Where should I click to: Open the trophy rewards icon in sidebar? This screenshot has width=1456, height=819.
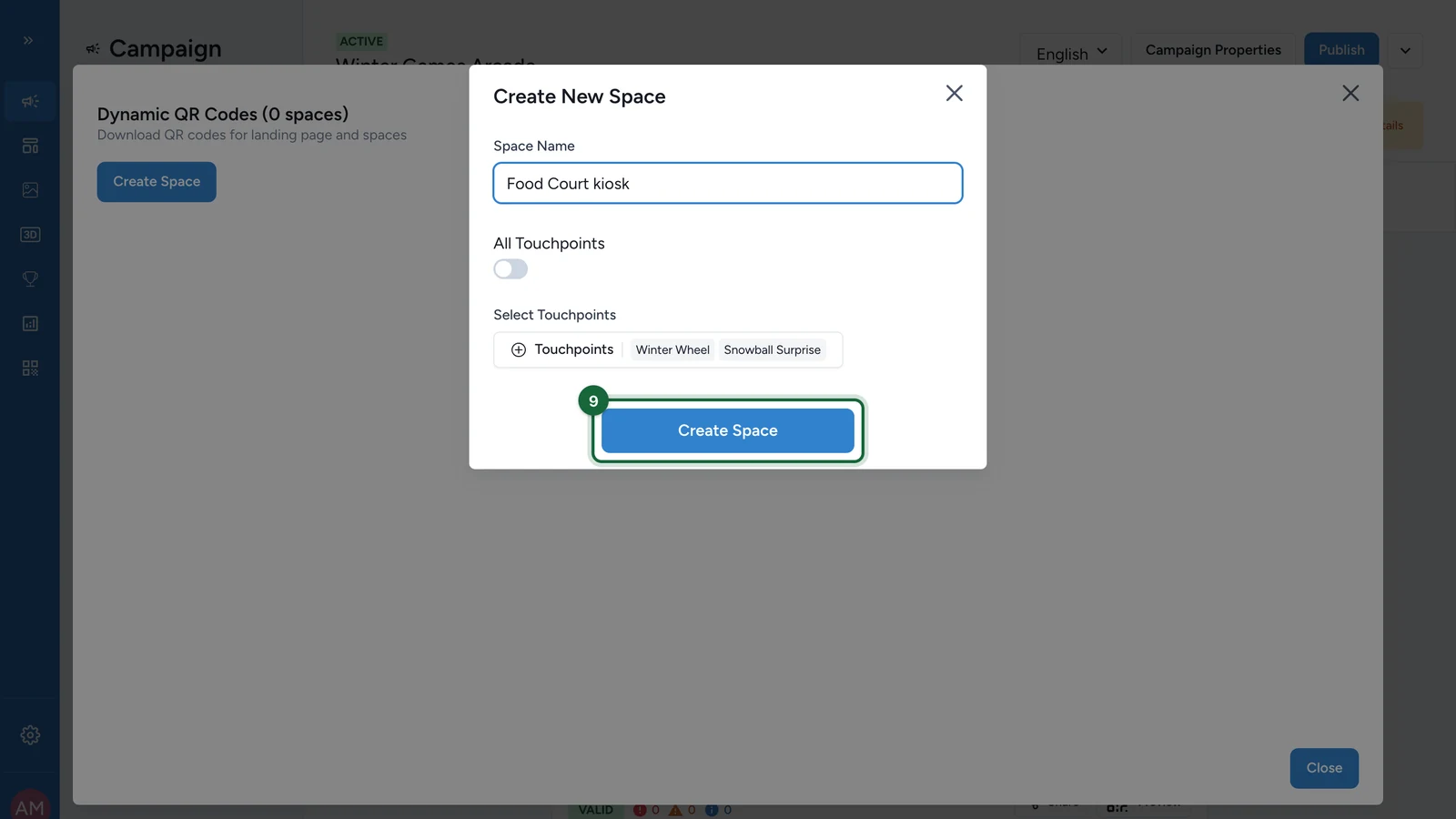point(30,279)
